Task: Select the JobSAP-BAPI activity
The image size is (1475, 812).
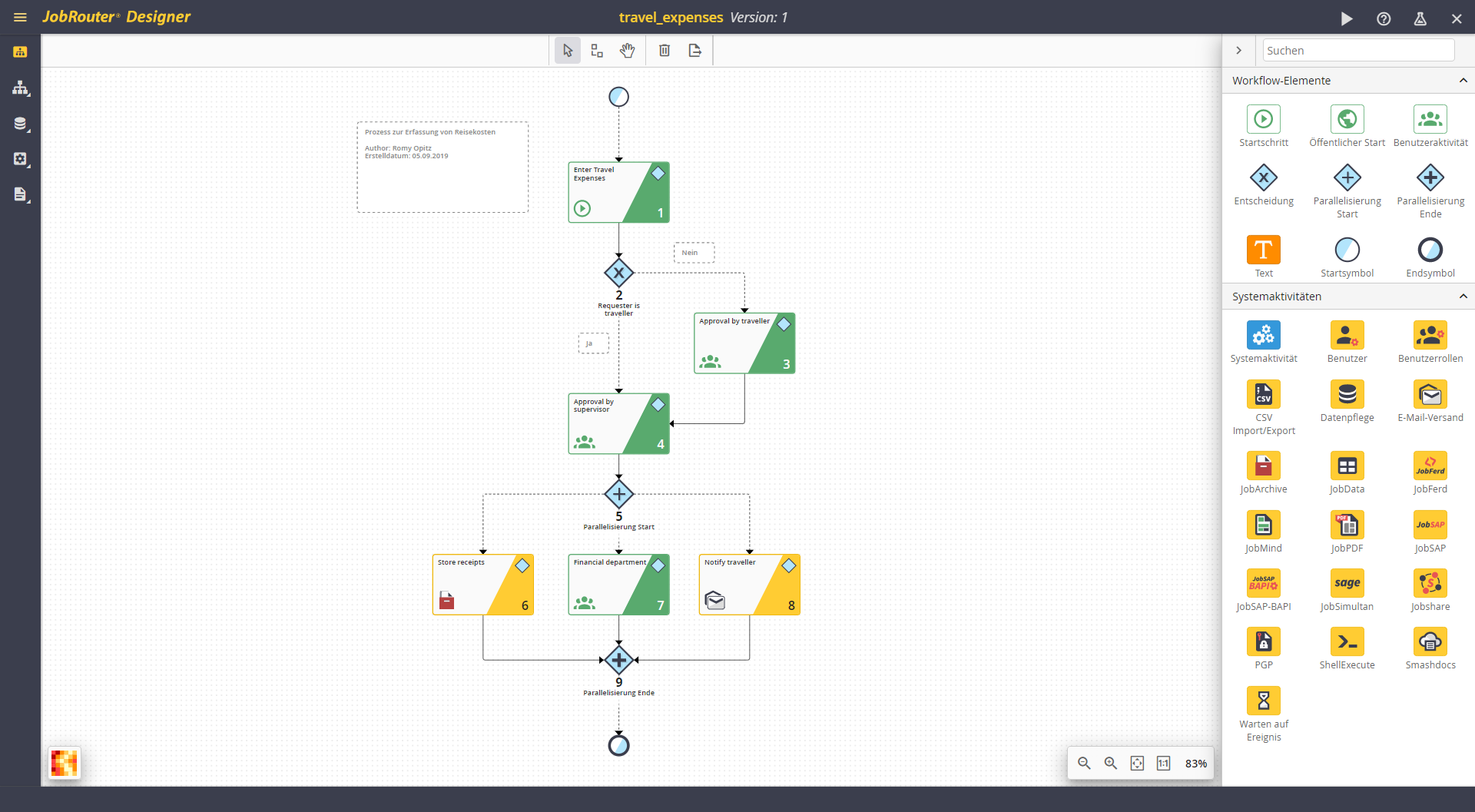Action: [x=1264, y=590]
